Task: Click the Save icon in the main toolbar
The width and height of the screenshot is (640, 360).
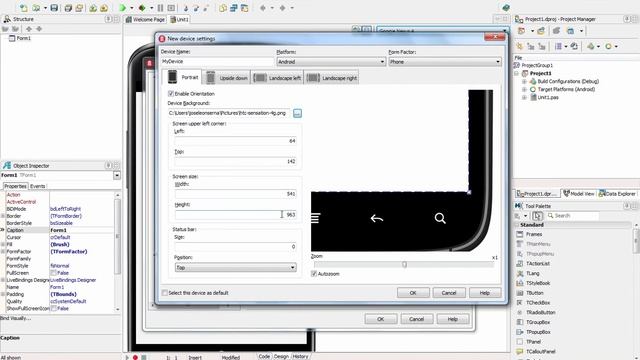Action: click(54, 8)
